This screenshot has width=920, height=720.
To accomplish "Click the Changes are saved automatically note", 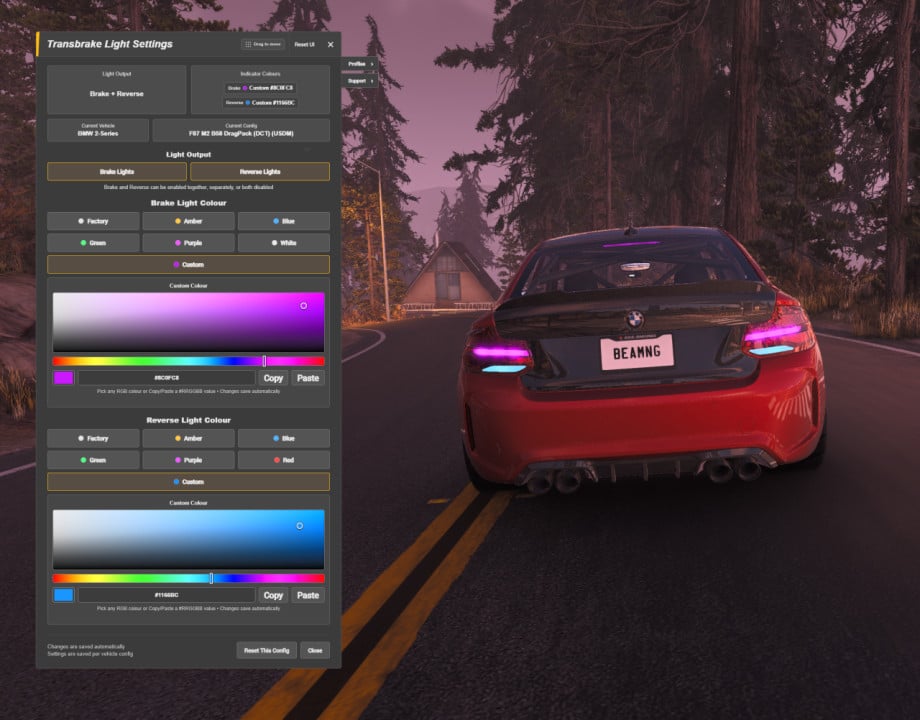I will (86, 647).
